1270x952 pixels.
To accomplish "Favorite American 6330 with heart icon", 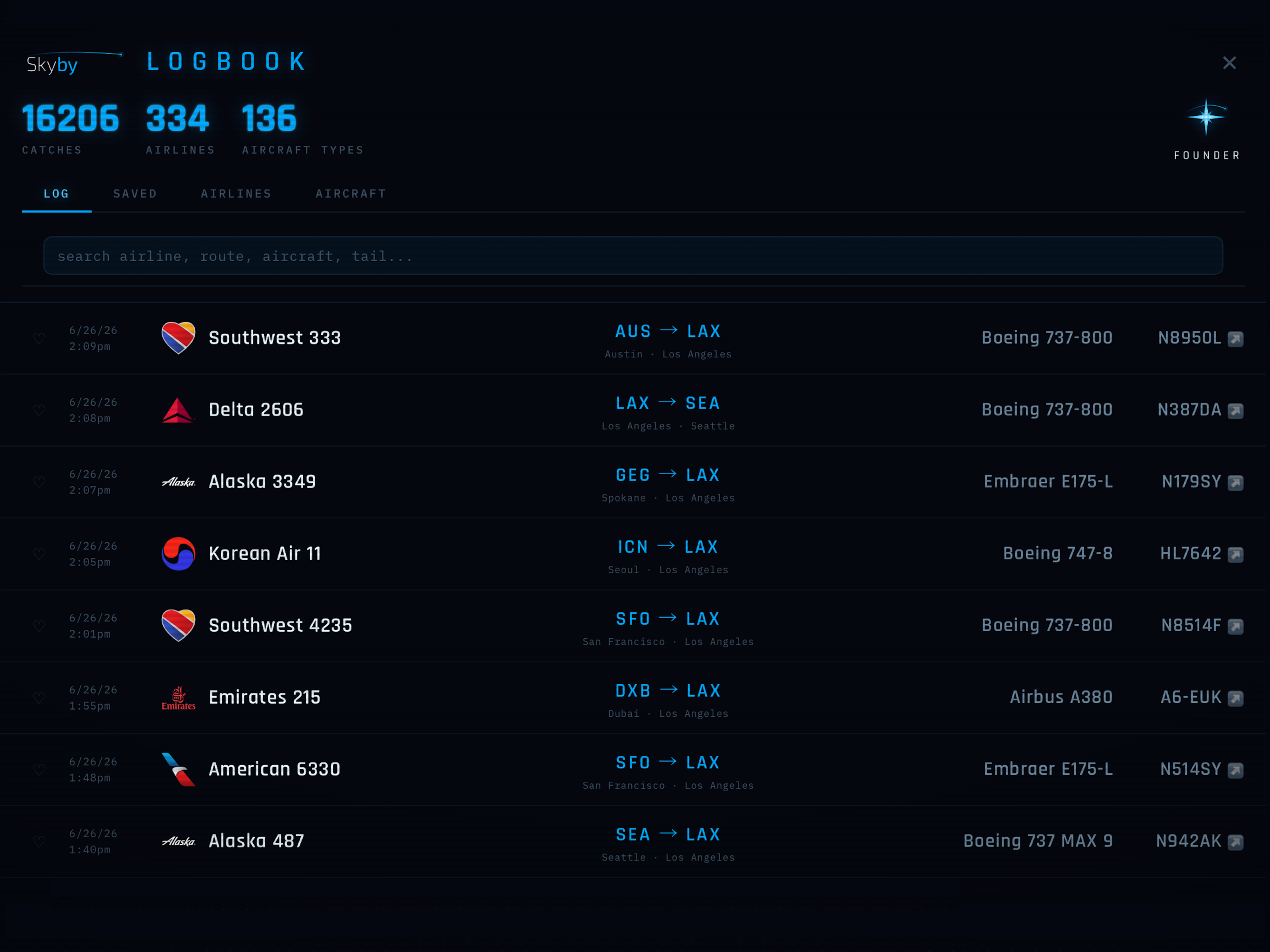I will click(x=39, y=769).
